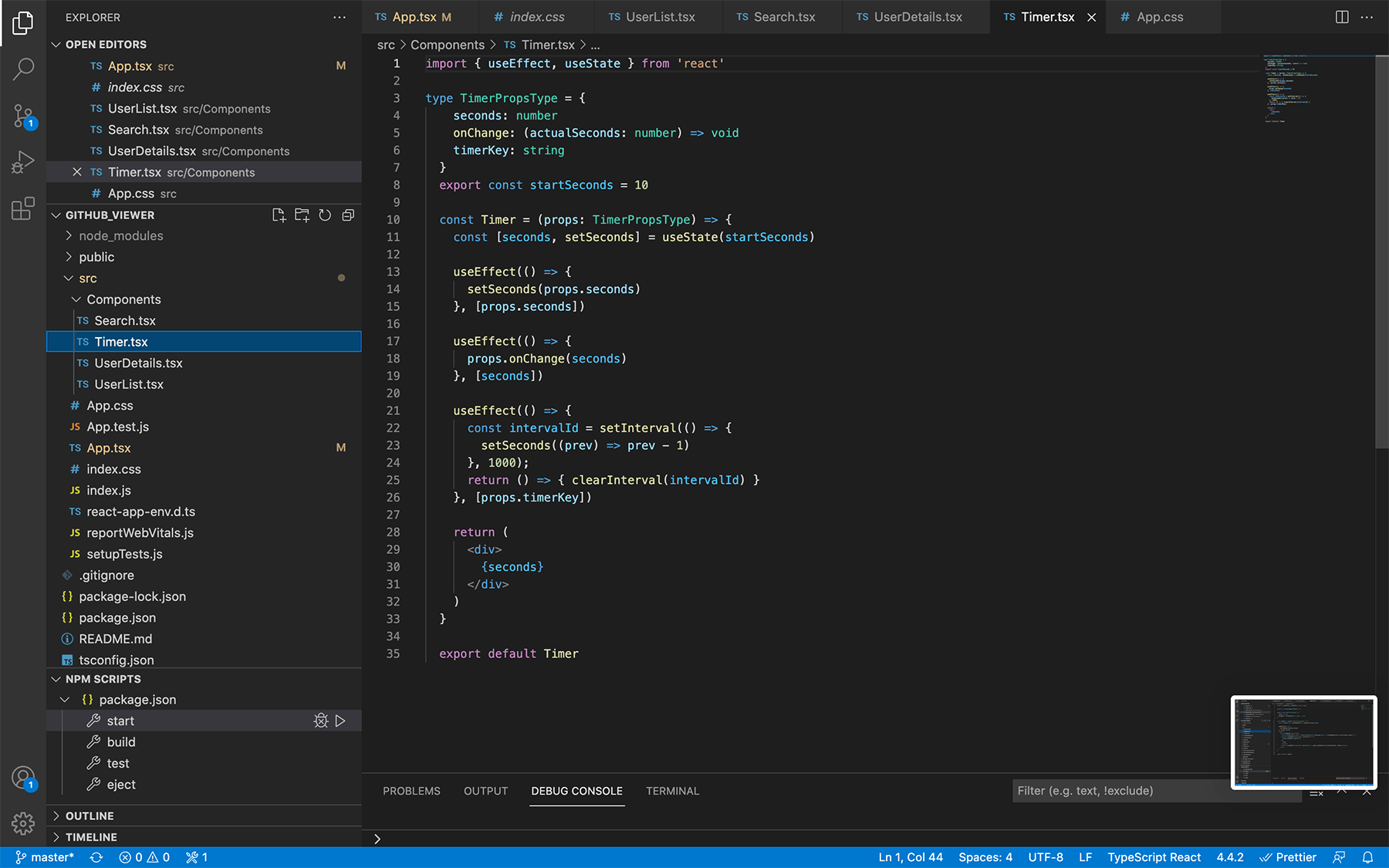
Task: Collapse all folders in GITHUB_VIEWER explorer
Action: 348,215
